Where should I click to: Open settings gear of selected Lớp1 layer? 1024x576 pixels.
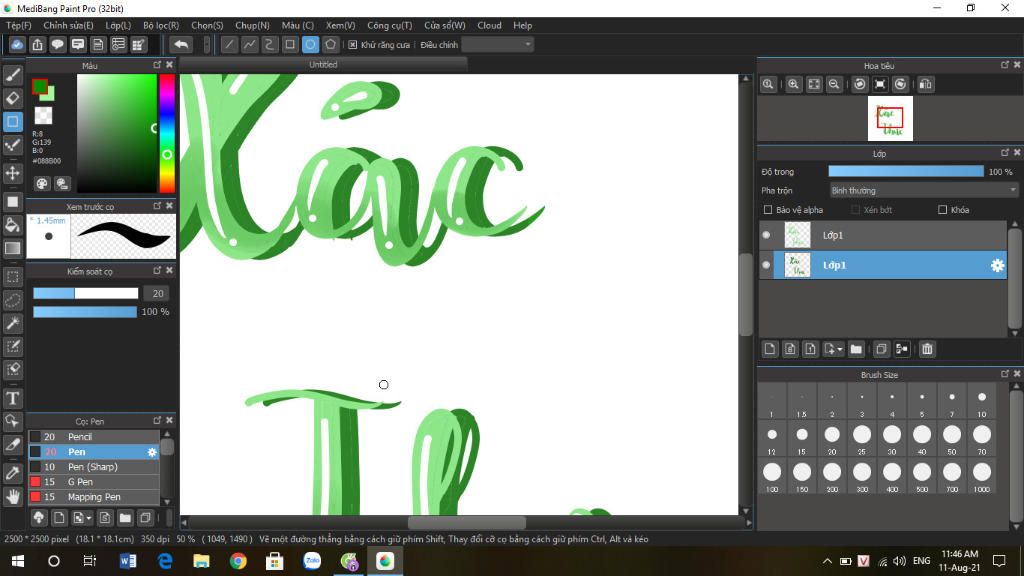click(997, 265)
